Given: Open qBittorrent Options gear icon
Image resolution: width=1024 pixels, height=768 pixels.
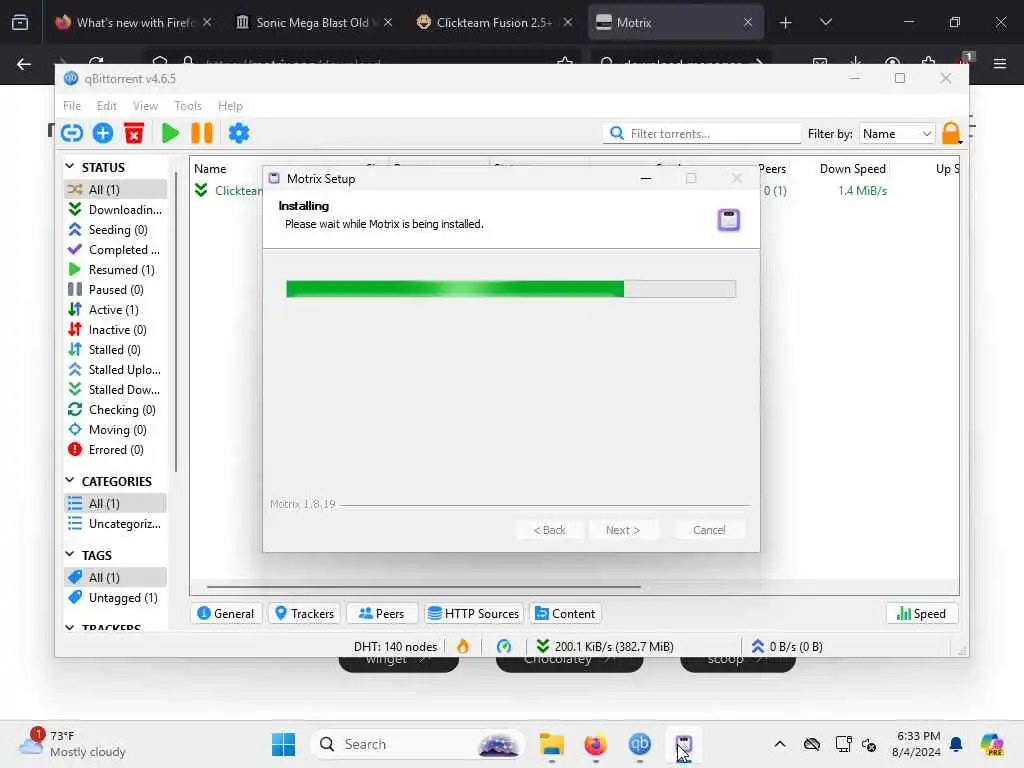Looking at the screenshot, I should click(x=239, y=133).
